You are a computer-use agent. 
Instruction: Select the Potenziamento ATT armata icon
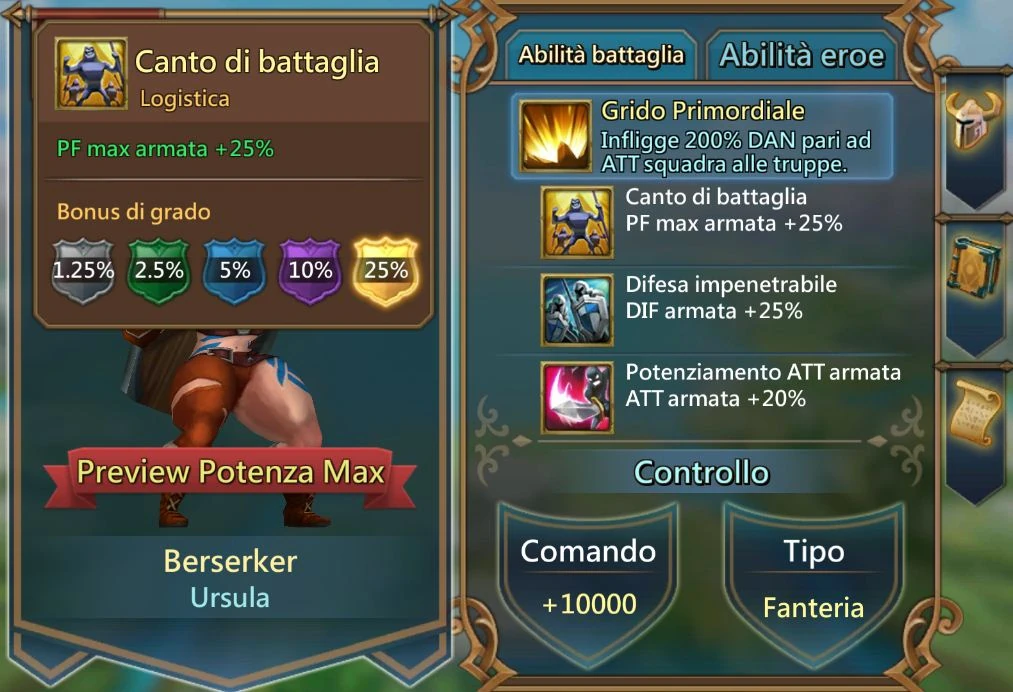pyautogui.click(x=577, y=397)
